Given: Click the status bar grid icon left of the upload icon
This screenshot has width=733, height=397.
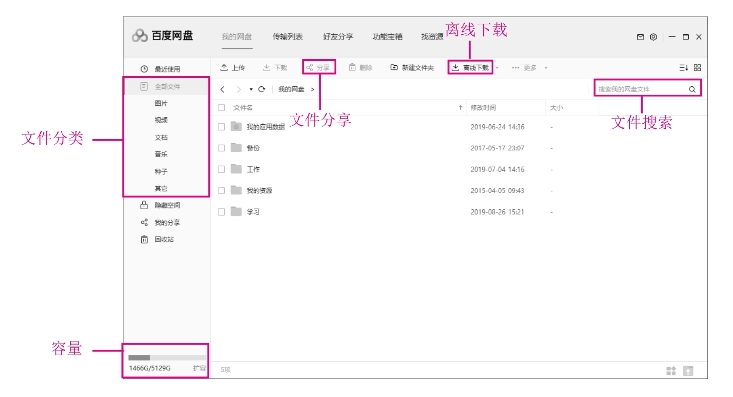Looking at the screenshot, I should tap(671, 371).
